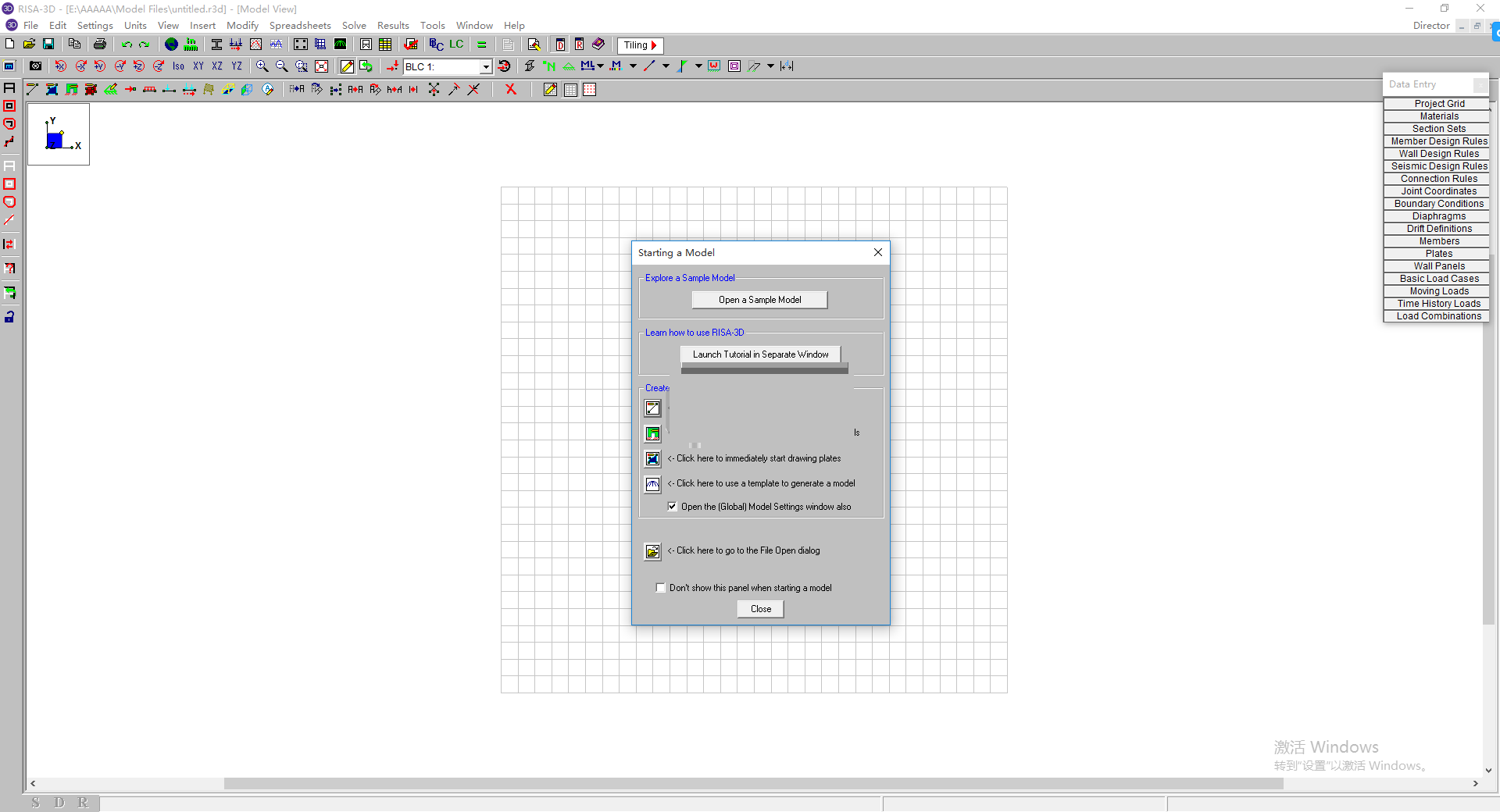Image resolution: width=1500 pixels, height=812 pixels.
Task: Open the Solve menu
Action: 354,26
